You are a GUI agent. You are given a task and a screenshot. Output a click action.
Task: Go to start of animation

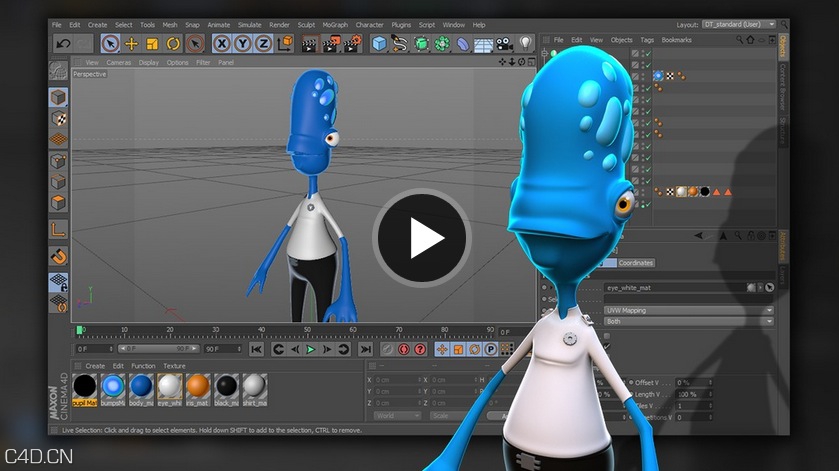256,350
